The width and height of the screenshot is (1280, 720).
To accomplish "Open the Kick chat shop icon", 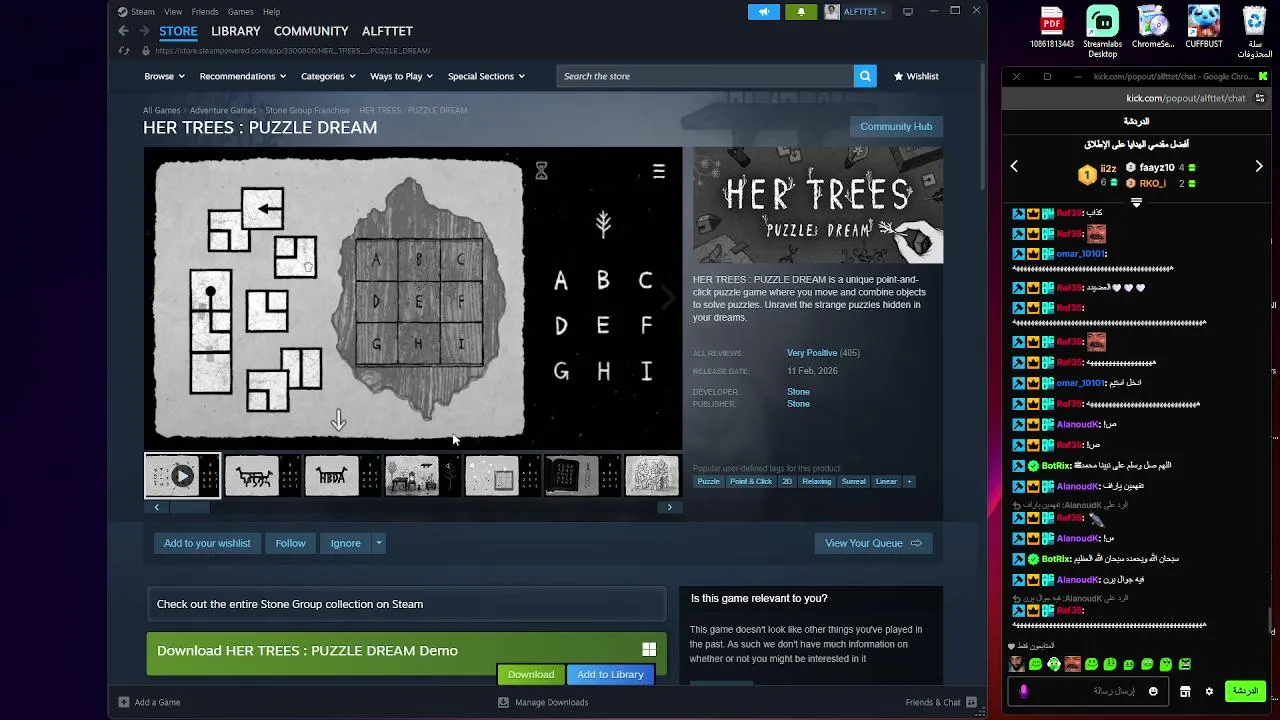I will tap(1185, 691).
